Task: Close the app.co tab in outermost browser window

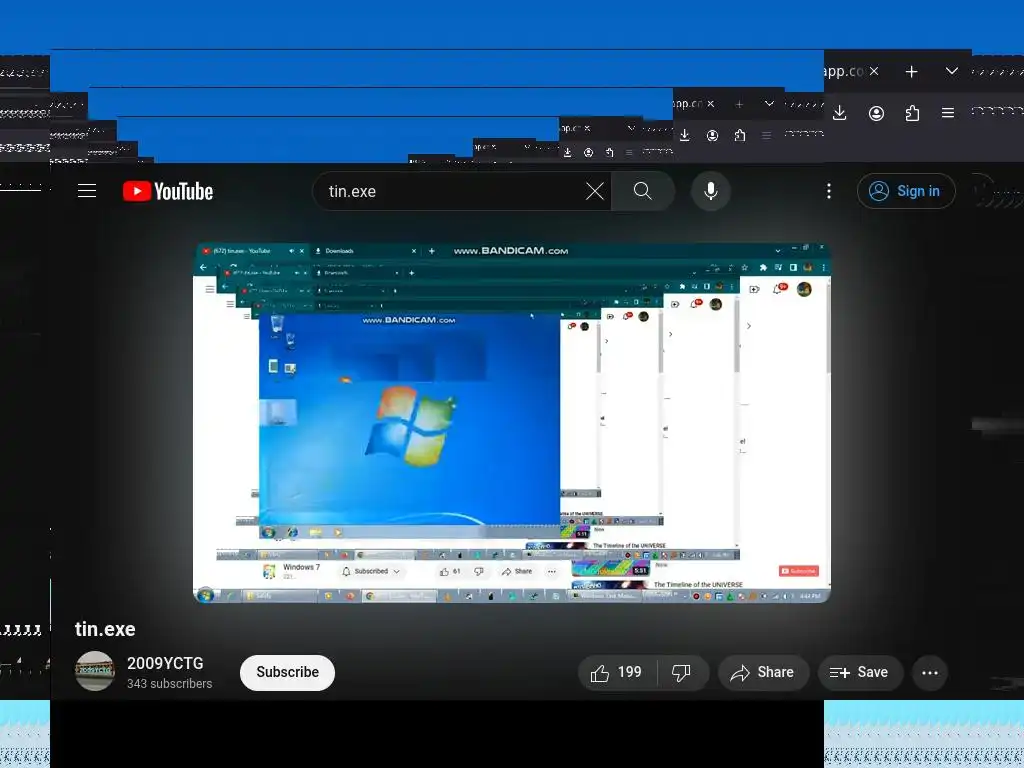Action: coord(874,71)
